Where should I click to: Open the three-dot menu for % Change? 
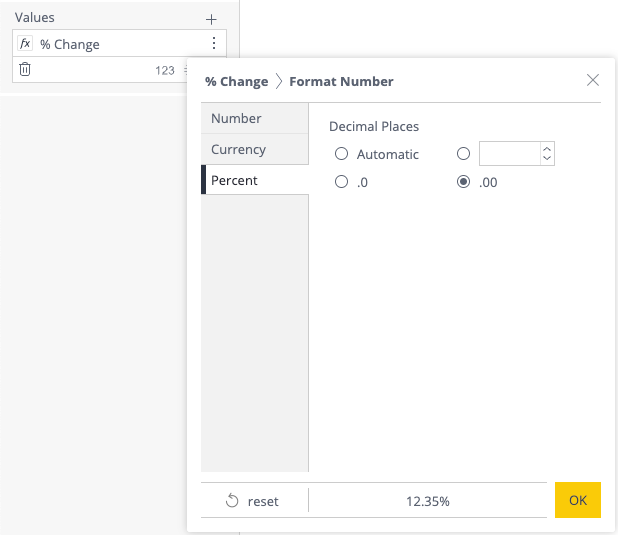point(213,44)
